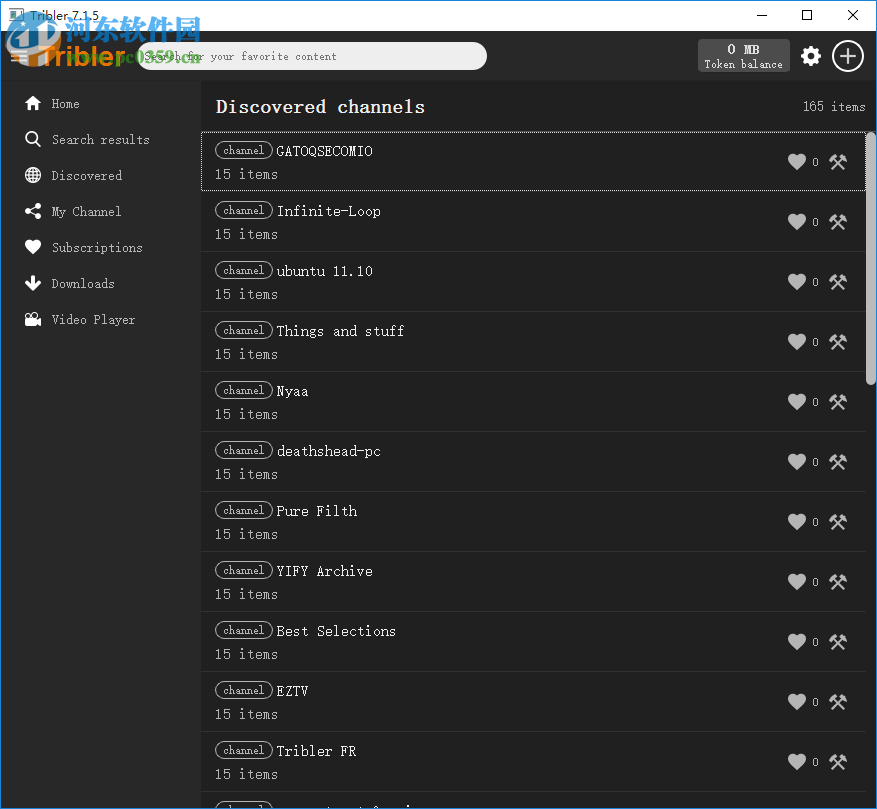Click the tools icon for Nyaa

click(x=838, y=402)
